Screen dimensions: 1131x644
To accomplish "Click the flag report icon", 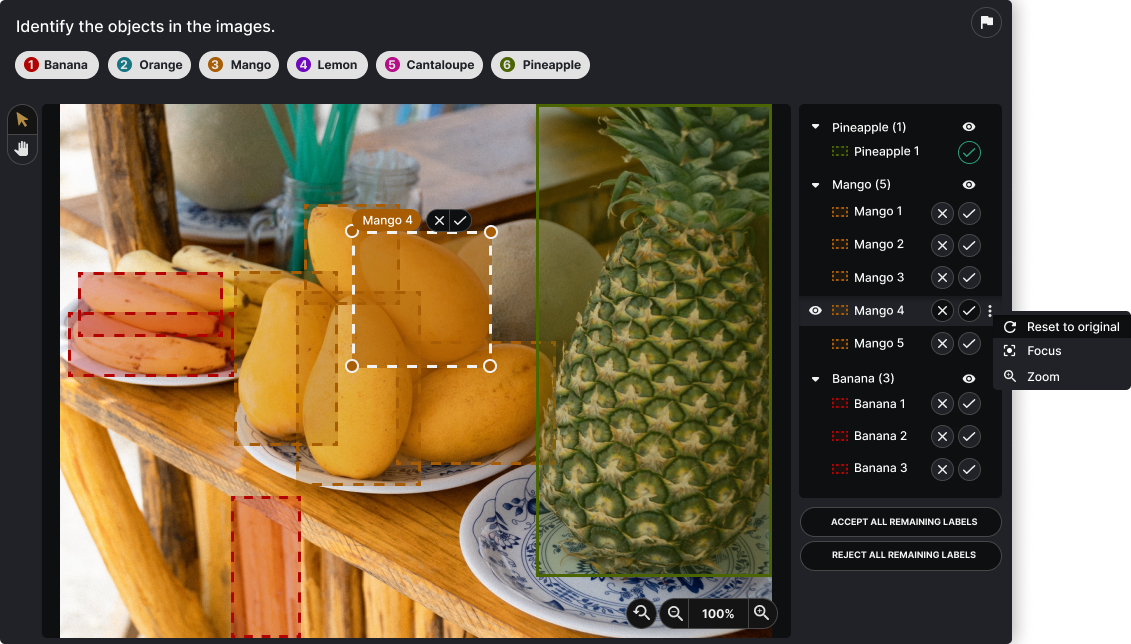I will click(x=986, y=22).
